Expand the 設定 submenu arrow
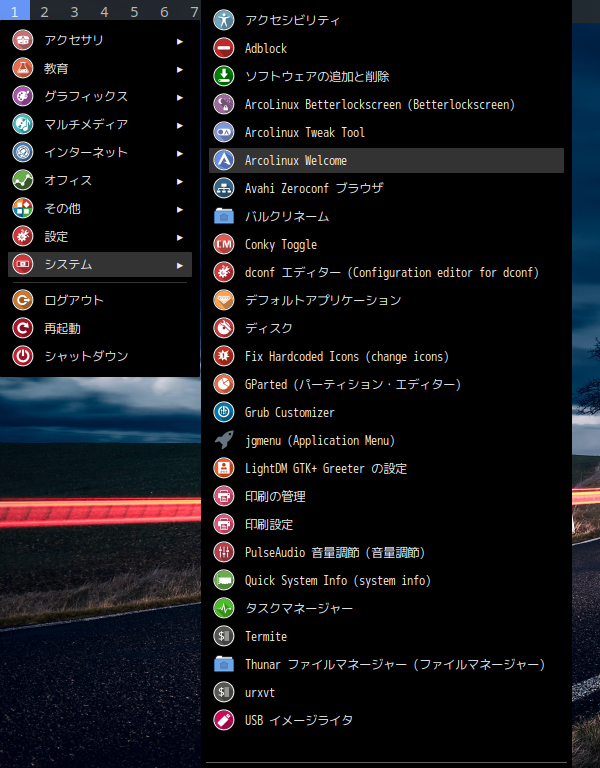The height and width of the screenshot is (768, 600). coord(180,238)
